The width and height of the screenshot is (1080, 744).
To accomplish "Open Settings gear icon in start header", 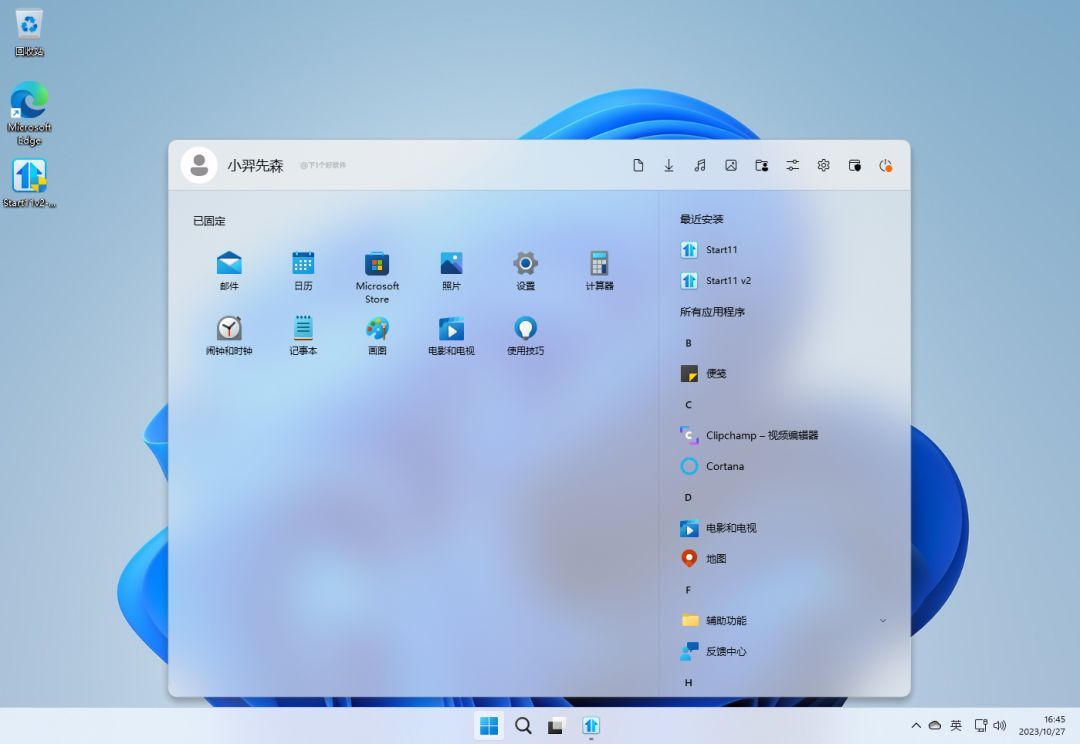I will click(x=824, y=165).
